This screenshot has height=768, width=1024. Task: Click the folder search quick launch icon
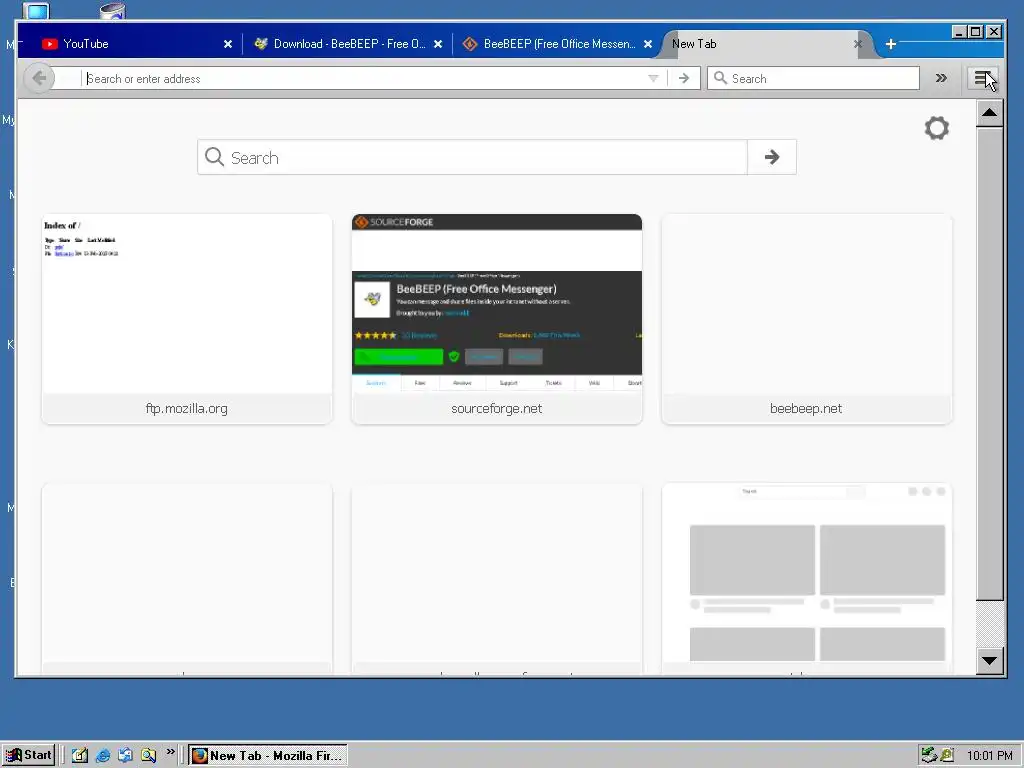pos(148,755)
